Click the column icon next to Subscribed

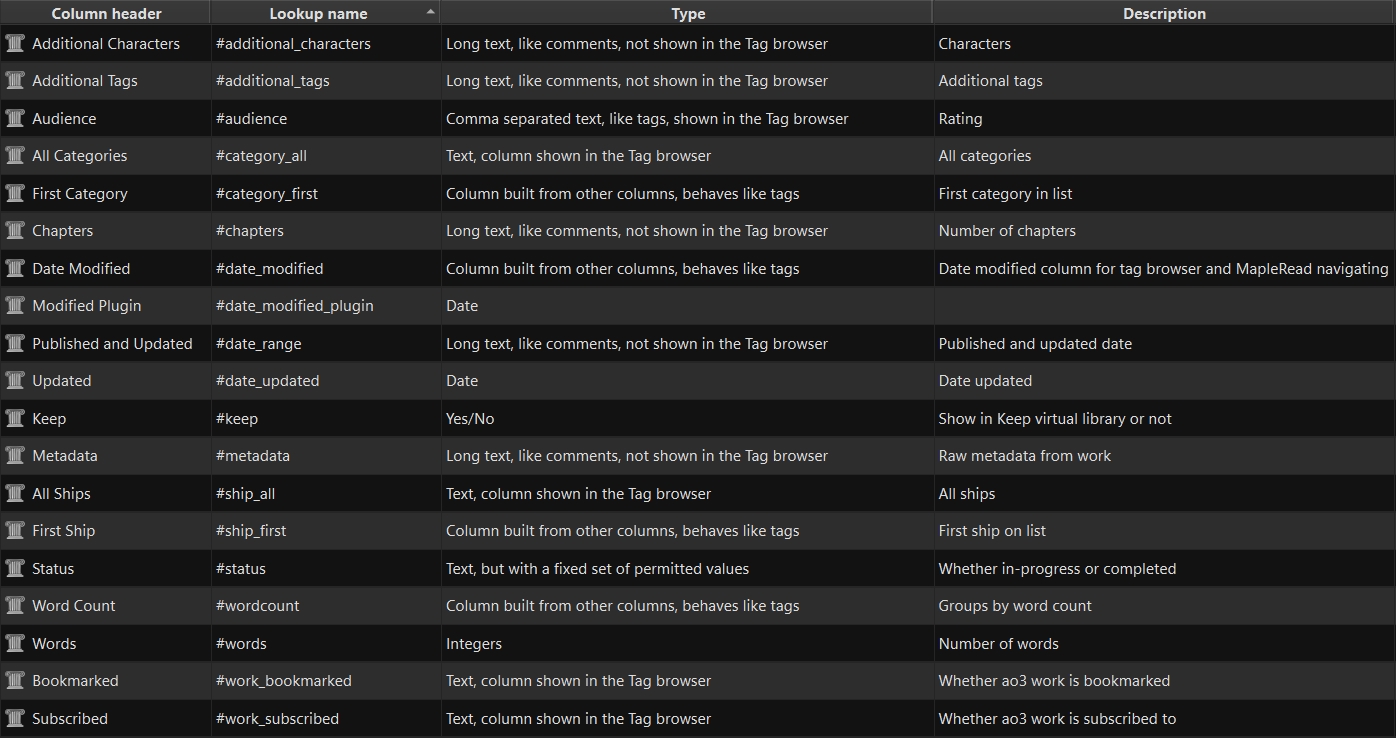tap(15, 718)
